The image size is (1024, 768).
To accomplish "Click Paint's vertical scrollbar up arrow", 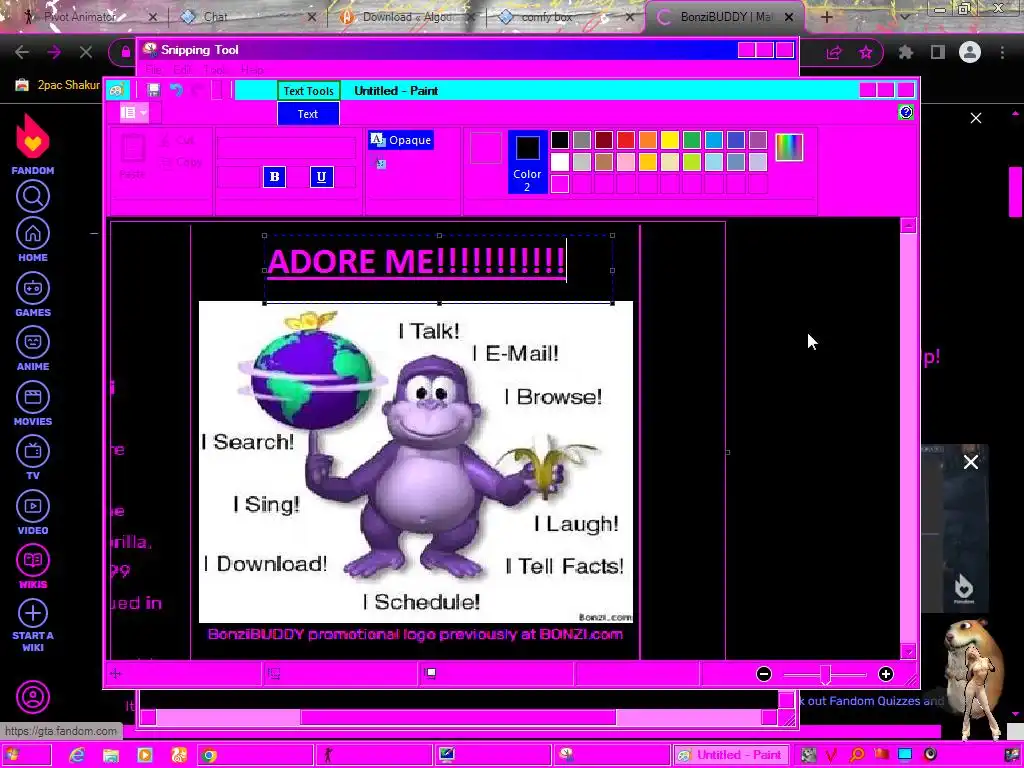I will point(908,226).
